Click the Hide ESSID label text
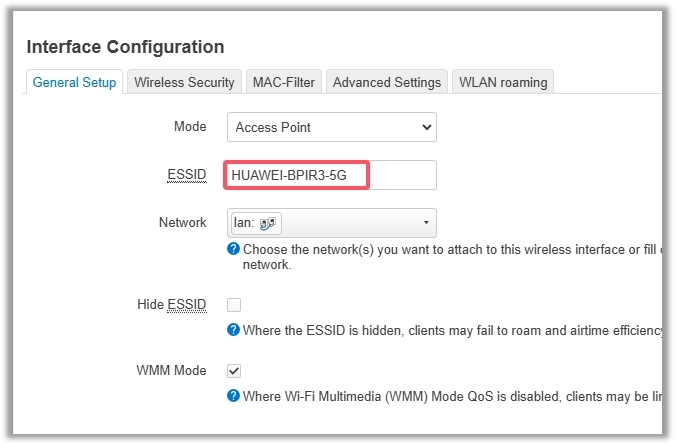Image resolution: width=675 pixels, height=445 pixels. 171,304
